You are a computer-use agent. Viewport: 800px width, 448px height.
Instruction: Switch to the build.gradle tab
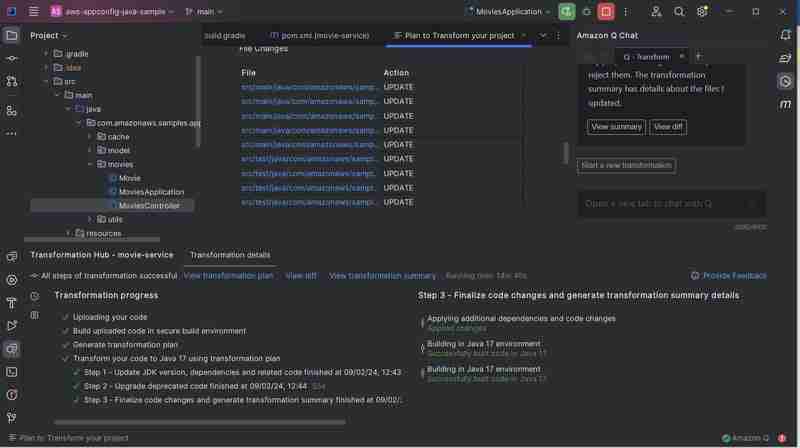click(224, 35)
